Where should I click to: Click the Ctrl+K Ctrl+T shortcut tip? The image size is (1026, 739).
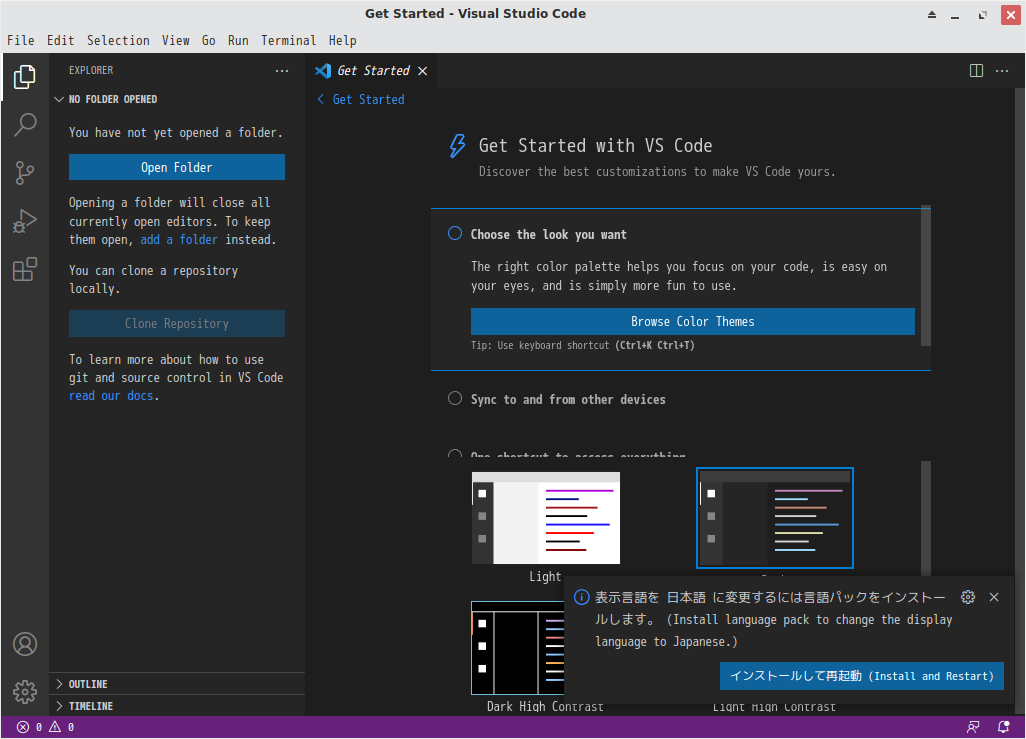(654, 346)
